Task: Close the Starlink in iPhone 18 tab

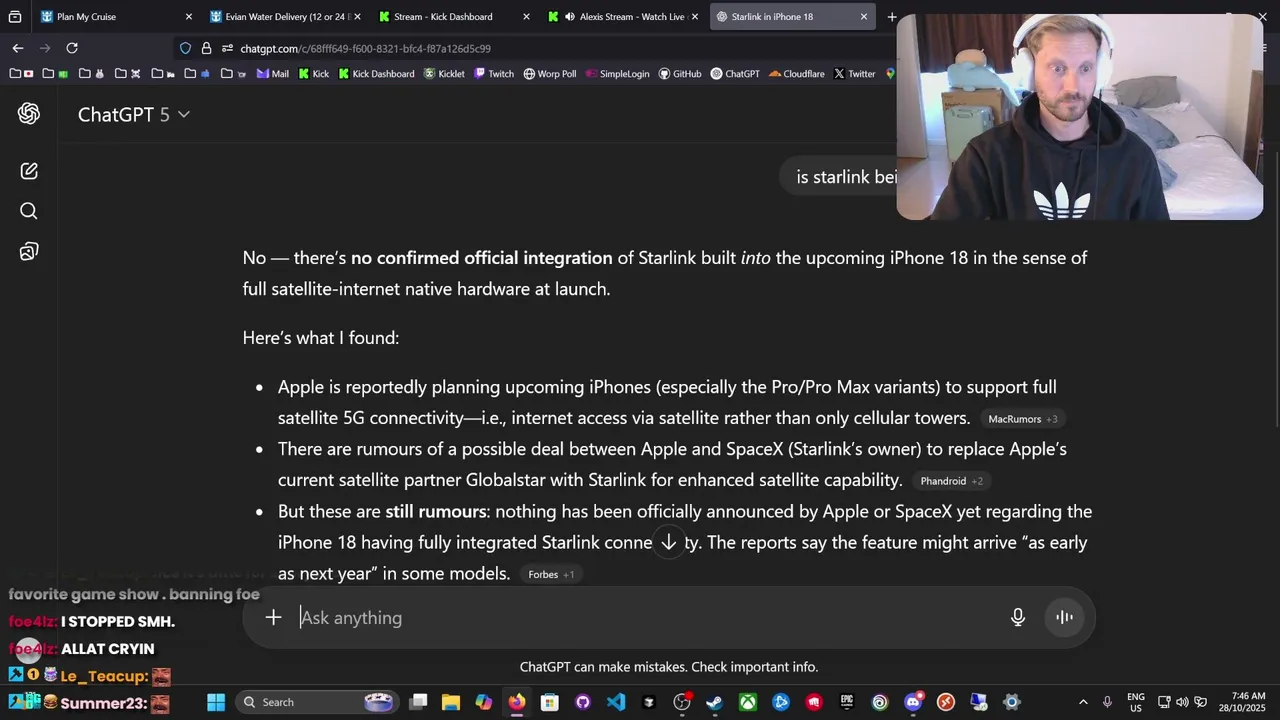Action: [864, 17]
